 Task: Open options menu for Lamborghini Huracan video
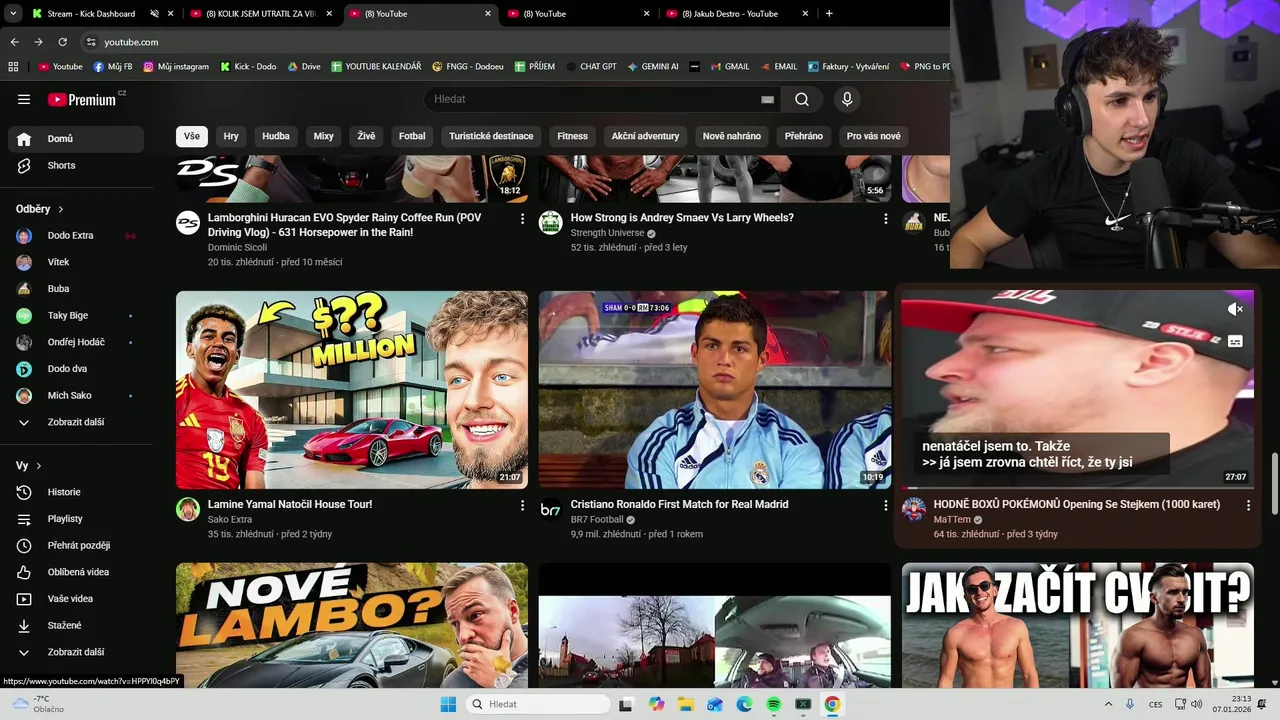(522, 218)
